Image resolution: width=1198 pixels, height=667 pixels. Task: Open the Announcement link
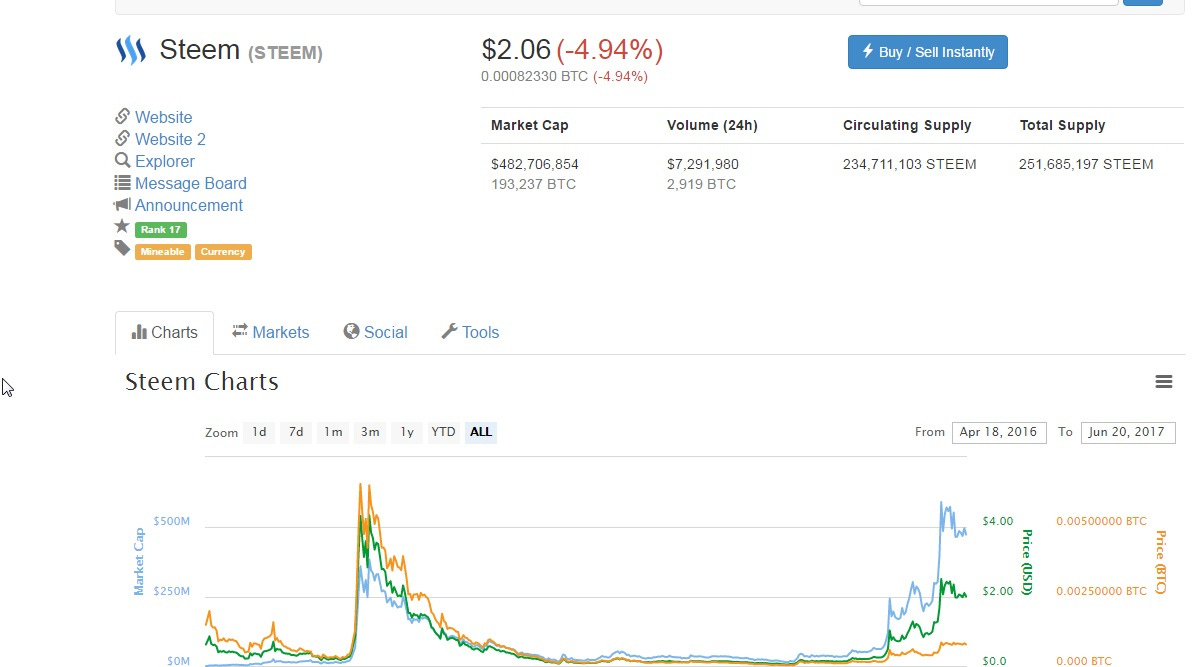coord(189,206)
